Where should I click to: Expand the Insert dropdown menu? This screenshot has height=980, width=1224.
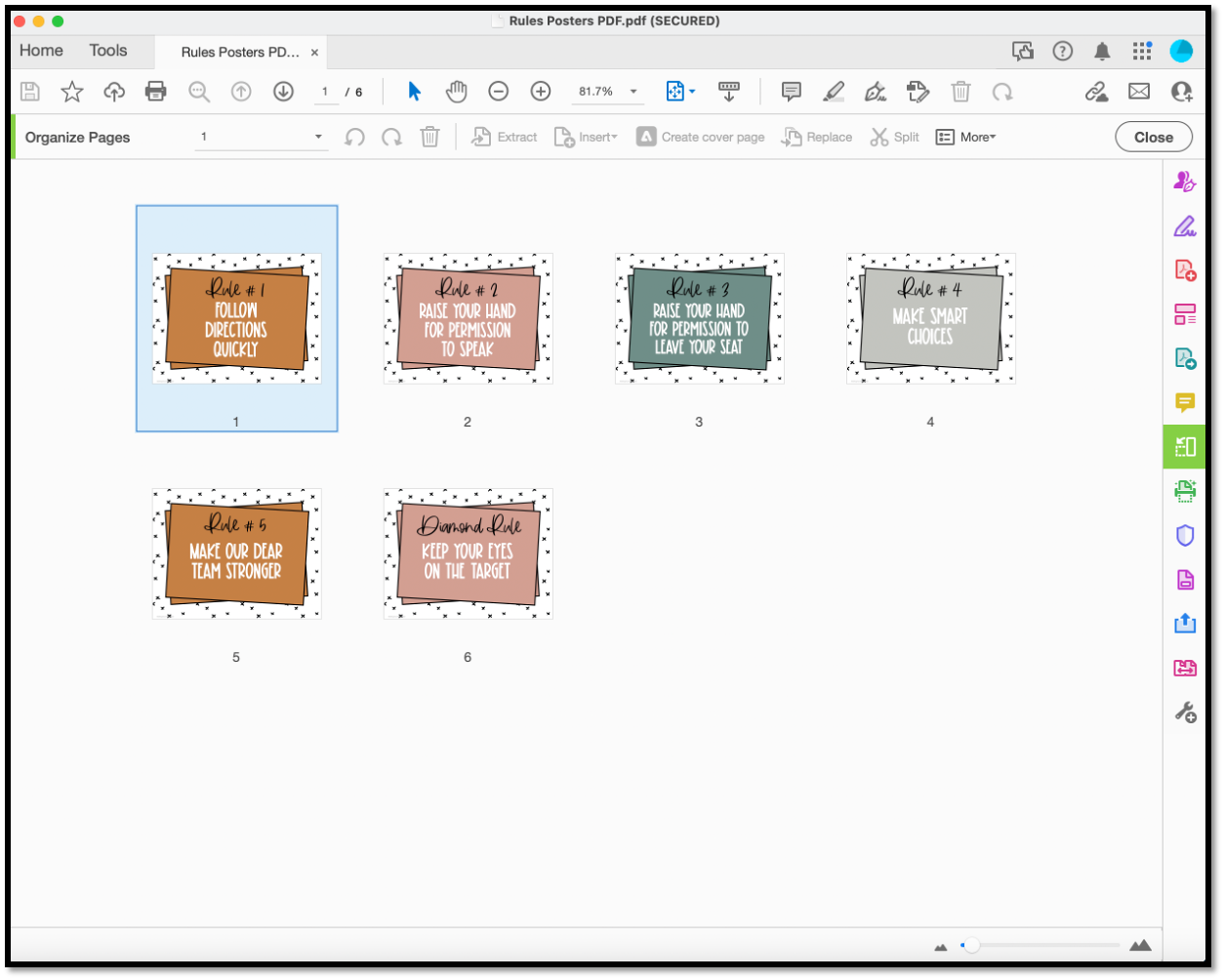coord(586,138)
